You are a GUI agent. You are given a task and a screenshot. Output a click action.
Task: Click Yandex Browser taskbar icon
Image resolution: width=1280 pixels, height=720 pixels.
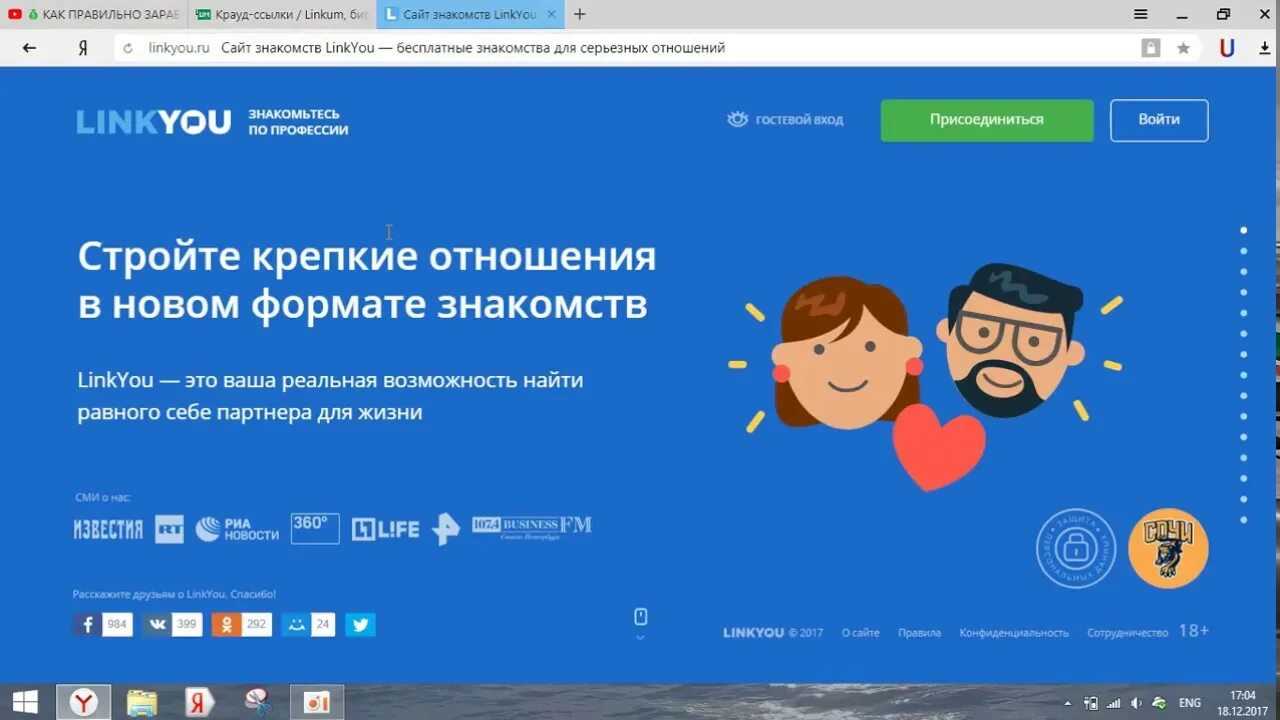83,703
